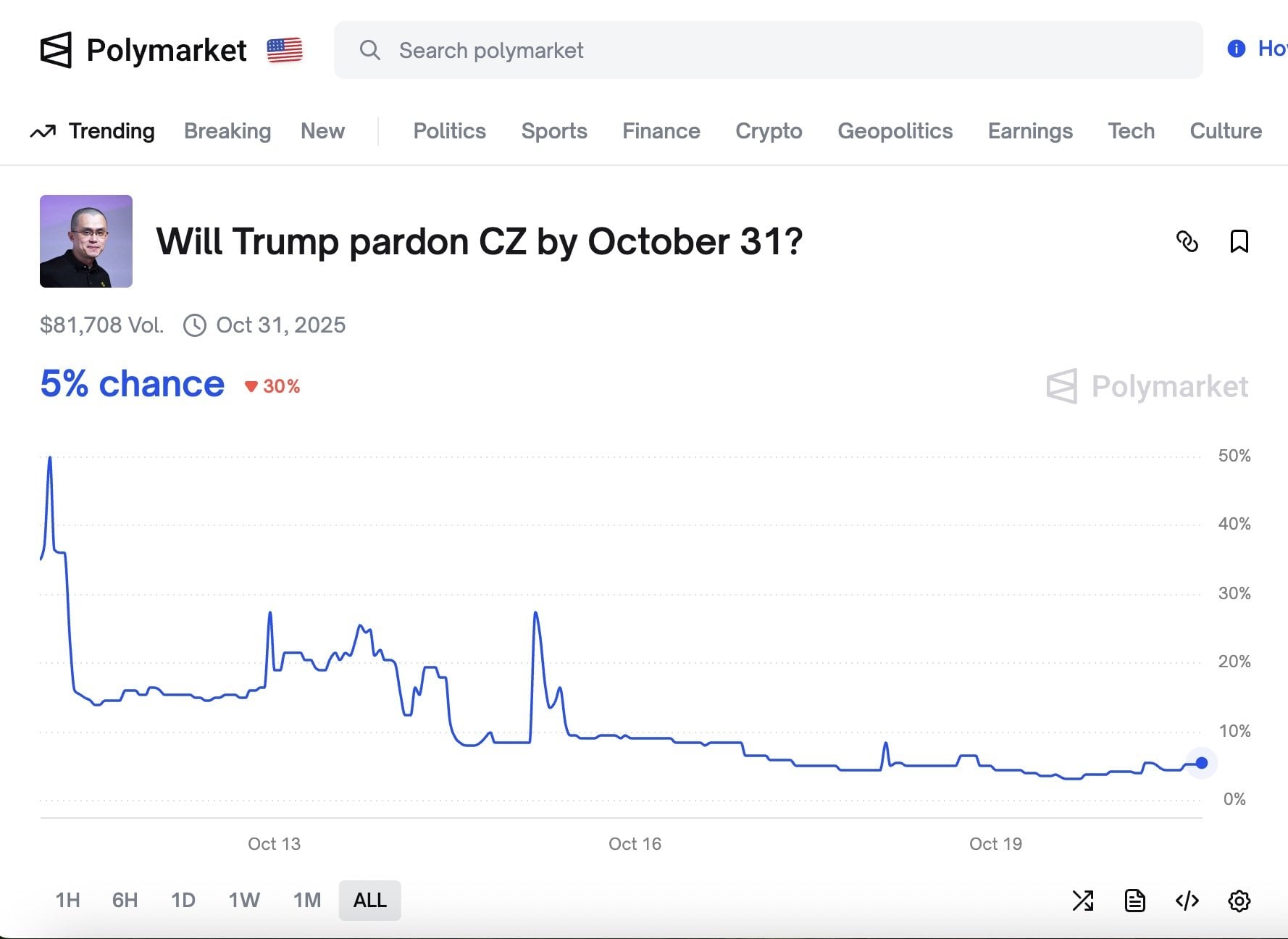Click the latest price dot on chart
Screen dimensions: 1288x939
click(x=1201, y=763)
